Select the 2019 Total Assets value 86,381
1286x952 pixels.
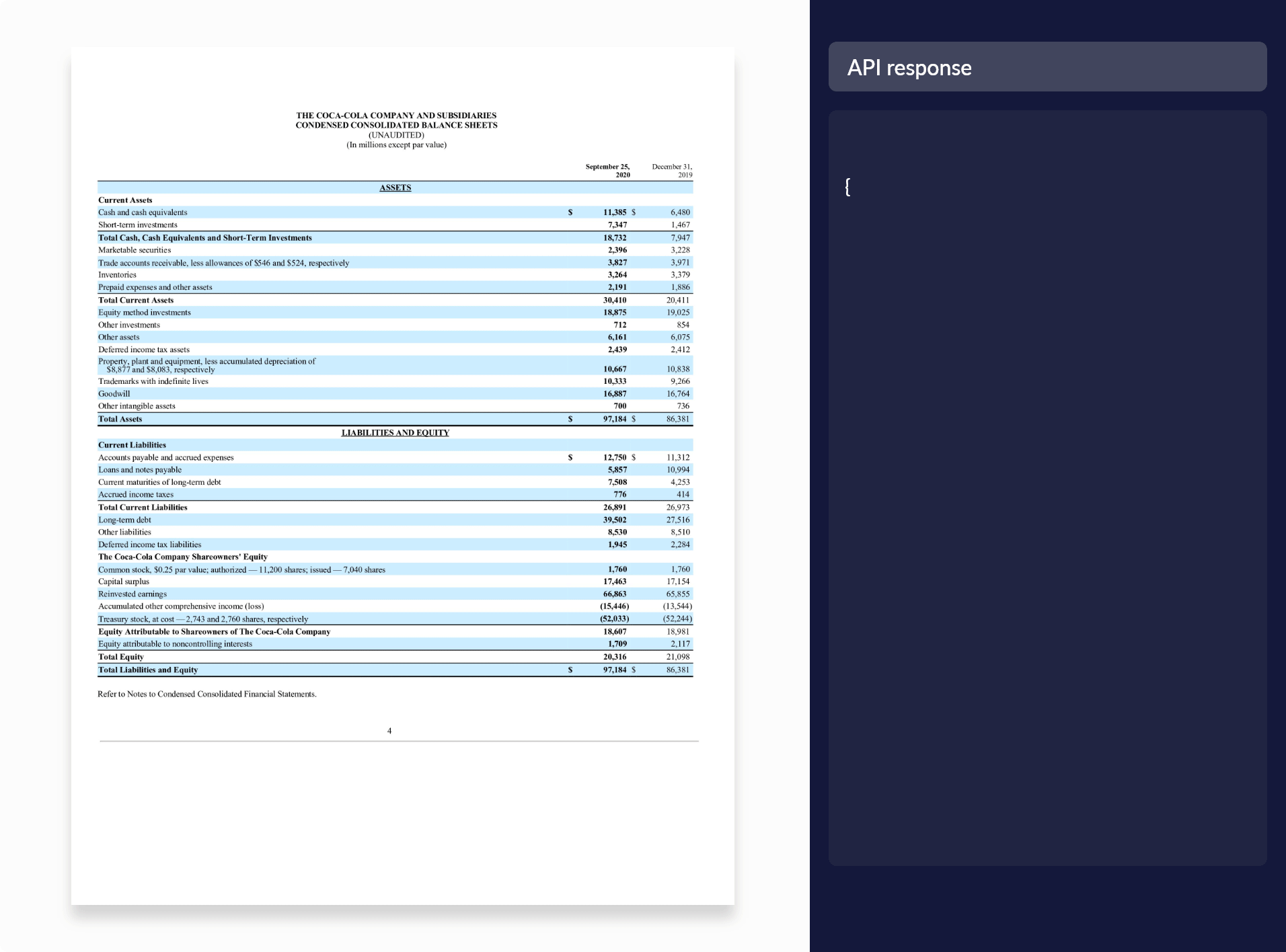[x=678, y=419]
